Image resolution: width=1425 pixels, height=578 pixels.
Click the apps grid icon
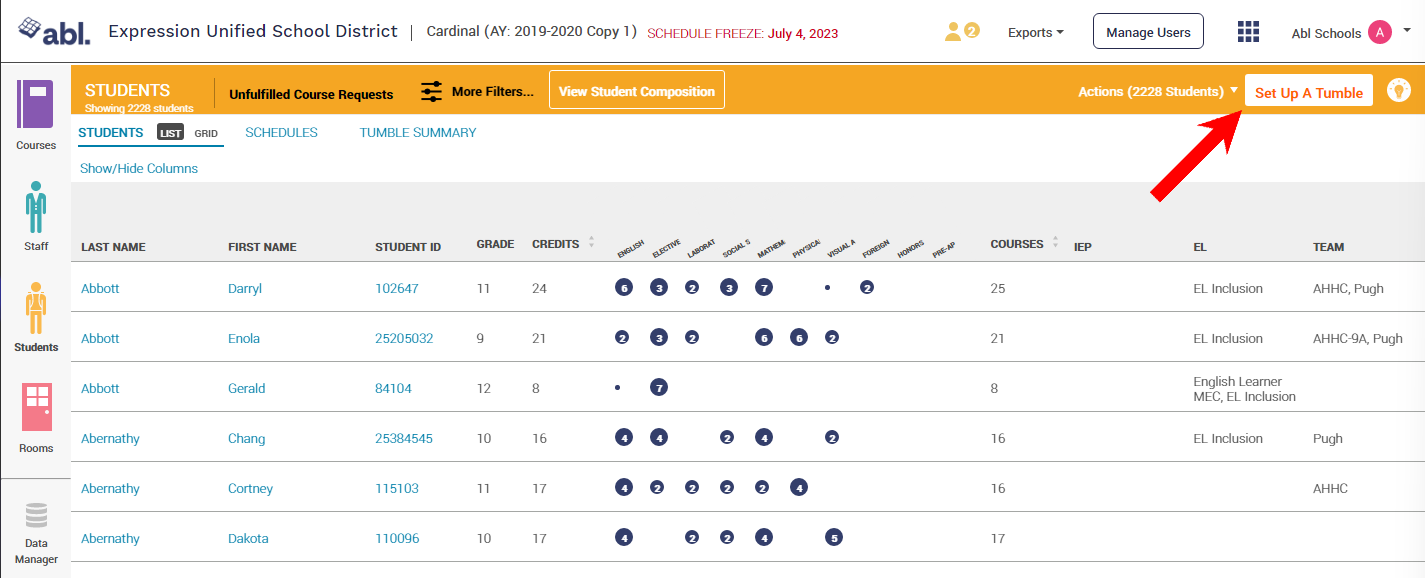[1248, 32]
